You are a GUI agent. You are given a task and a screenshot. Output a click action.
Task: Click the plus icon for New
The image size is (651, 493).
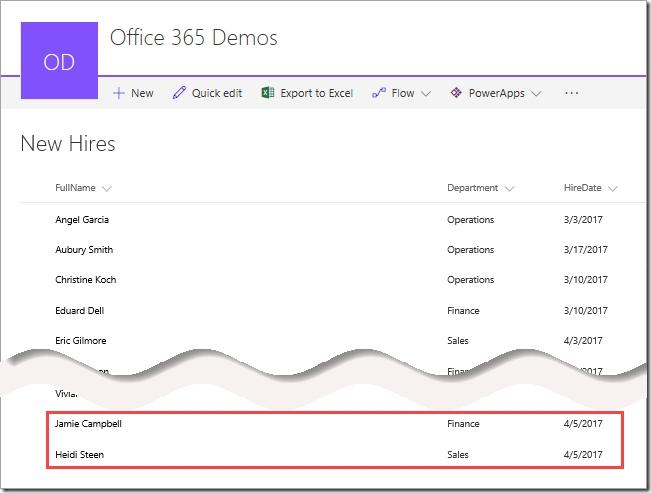click(118, 93)
